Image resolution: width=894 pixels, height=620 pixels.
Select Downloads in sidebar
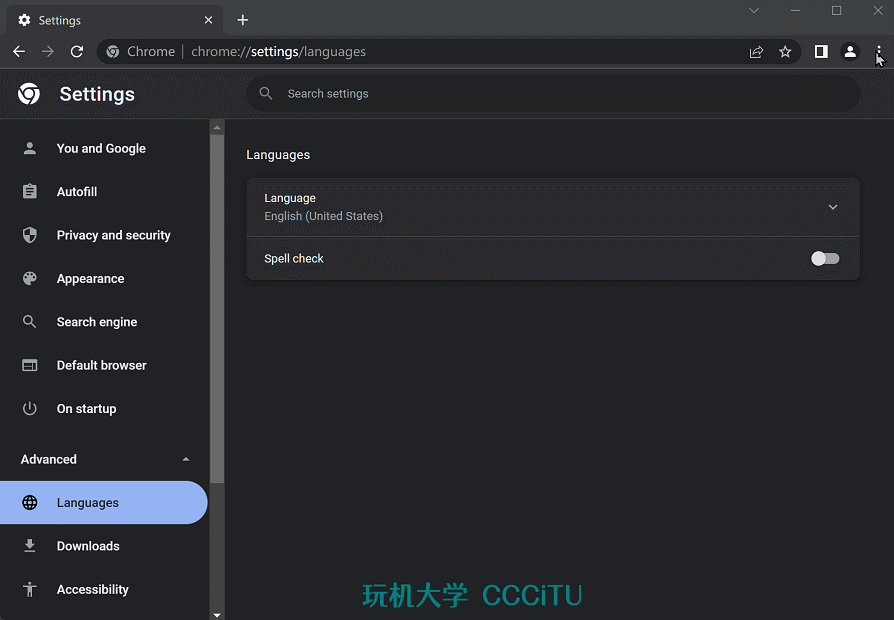pyautogui.click(x=88, y=546)
